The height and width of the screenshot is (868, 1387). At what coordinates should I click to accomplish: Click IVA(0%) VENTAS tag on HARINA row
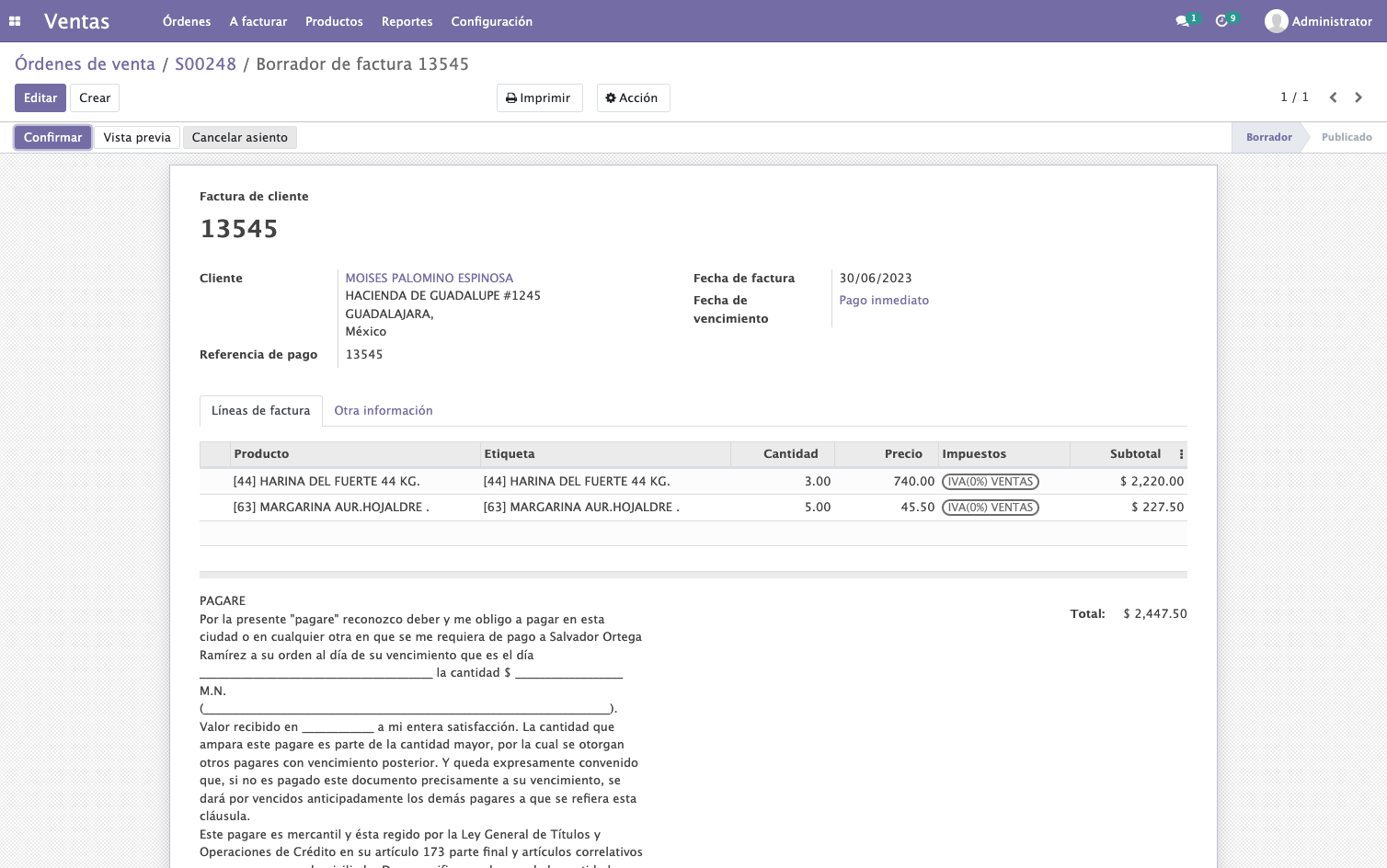click(x=991, y=482)
